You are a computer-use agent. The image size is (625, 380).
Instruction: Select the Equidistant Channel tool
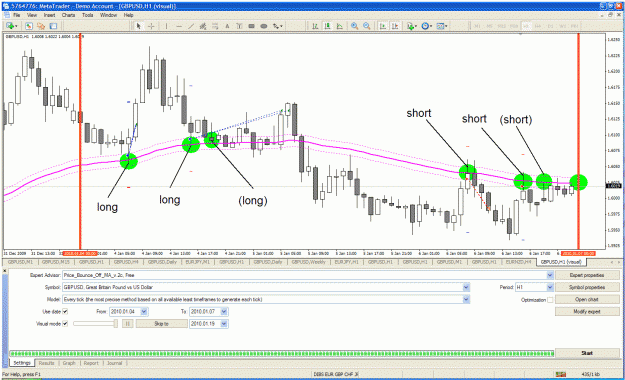(203, 26)
